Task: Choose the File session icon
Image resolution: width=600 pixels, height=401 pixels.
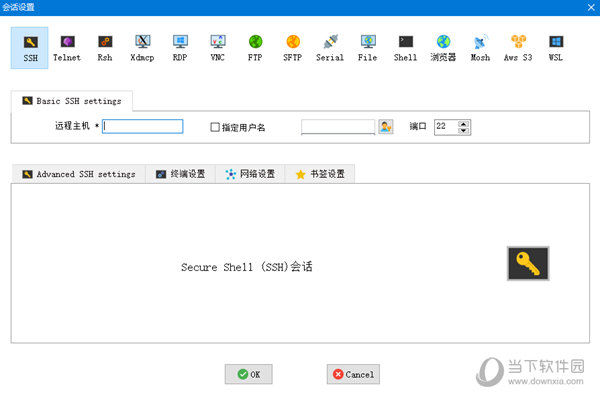Action: tap(368, 48)
